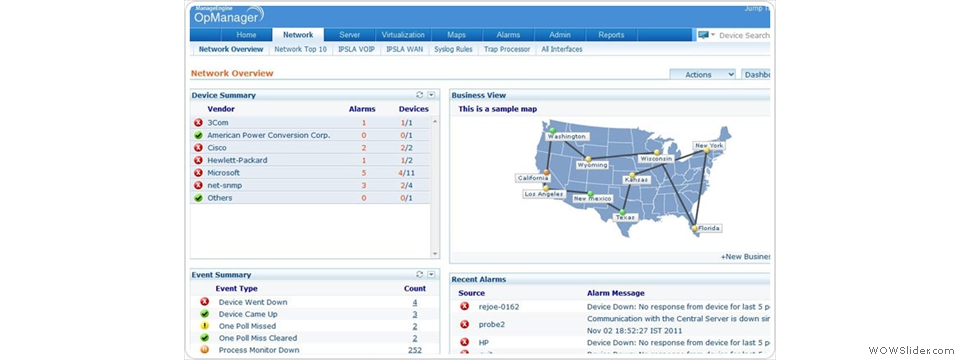The height and width of the screenshot is (360, 960).
Task: Click Device Came Up count 3
Action: pyautogui.click(x=414, y=314)
